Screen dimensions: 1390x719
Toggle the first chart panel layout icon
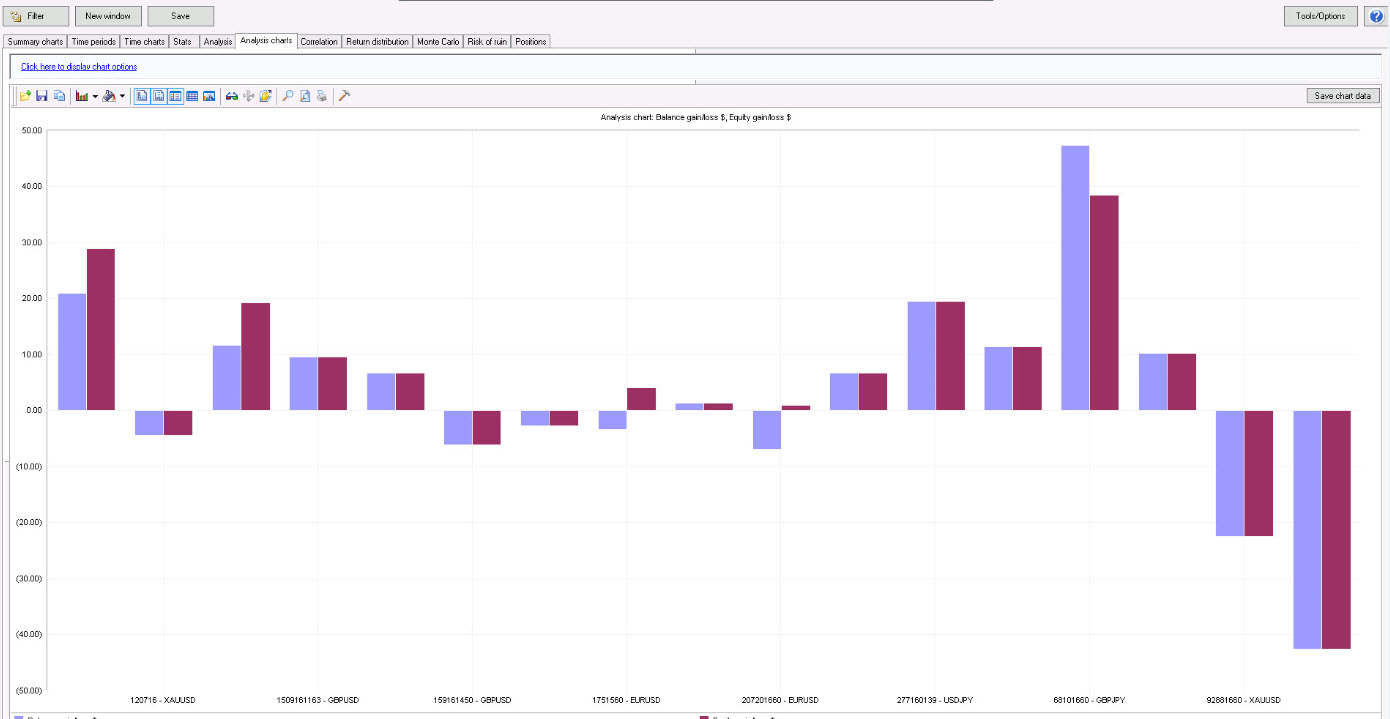(x=142, y=96)
